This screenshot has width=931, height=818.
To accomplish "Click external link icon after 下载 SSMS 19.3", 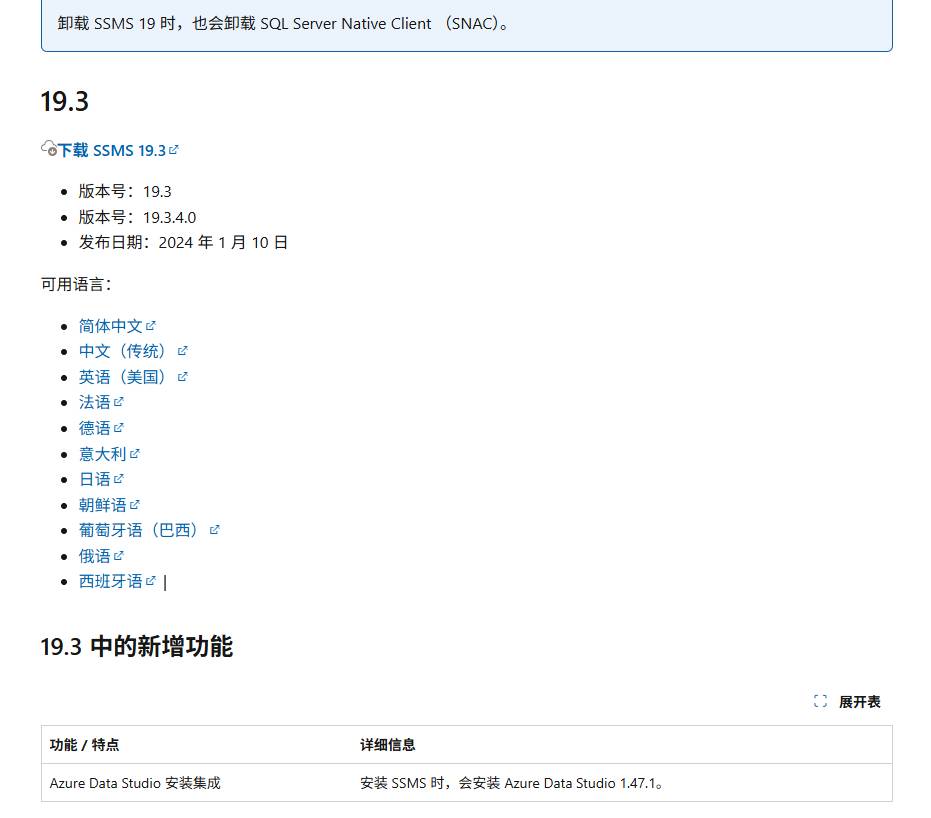I will click(174, 149).
